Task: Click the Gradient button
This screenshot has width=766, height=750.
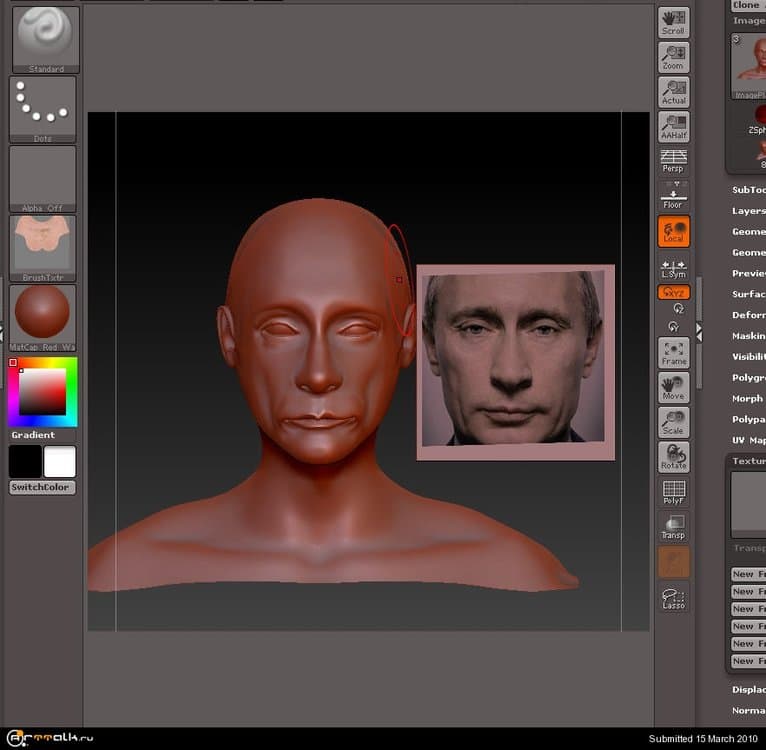Action: (x=33, y=435)
